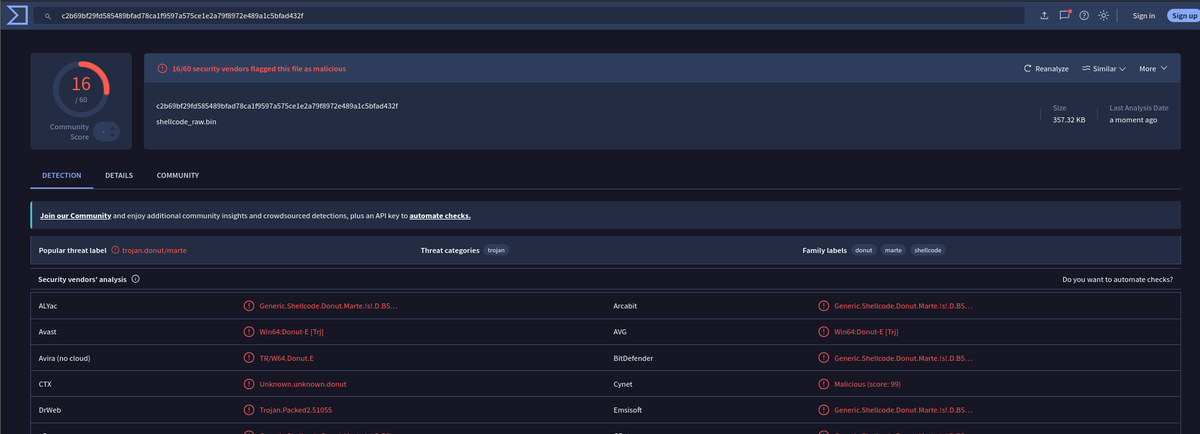Open the notifications chat icon
The height and width of the screenshot is (434, 1200).
coord(1065,15)
